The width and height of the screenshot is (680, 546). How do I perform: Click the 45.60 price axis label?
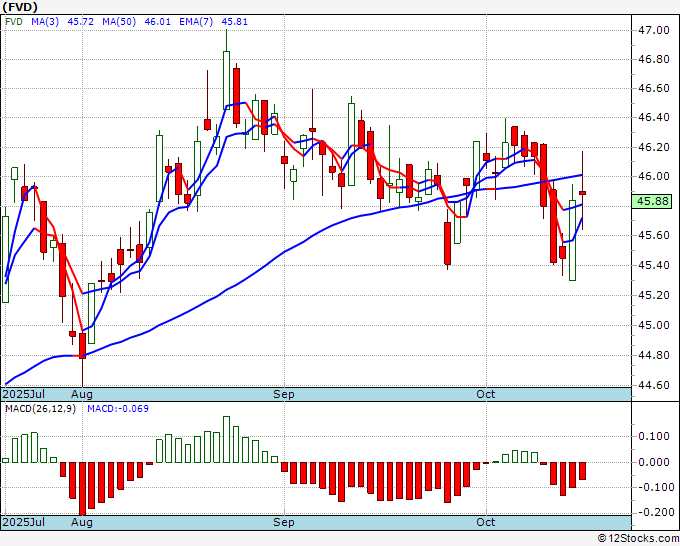pos(654,235)
